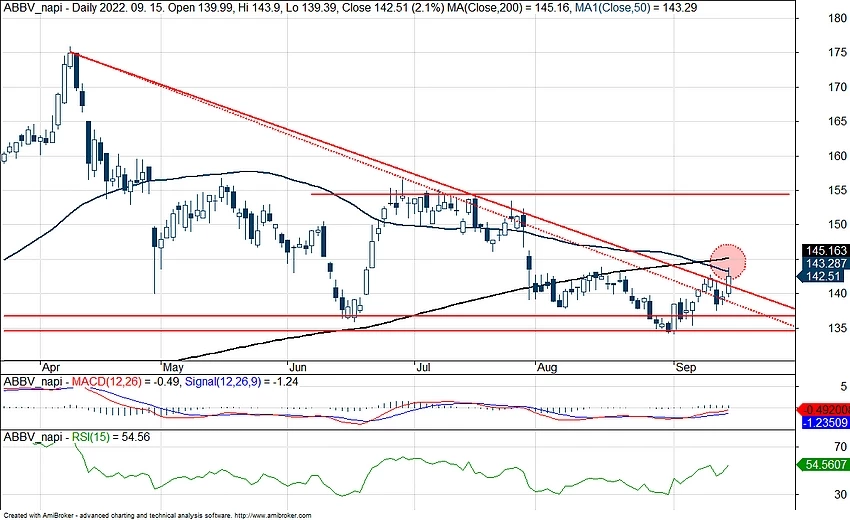
Task: Click the Aug label on time axis
Action: click(547, 368)
